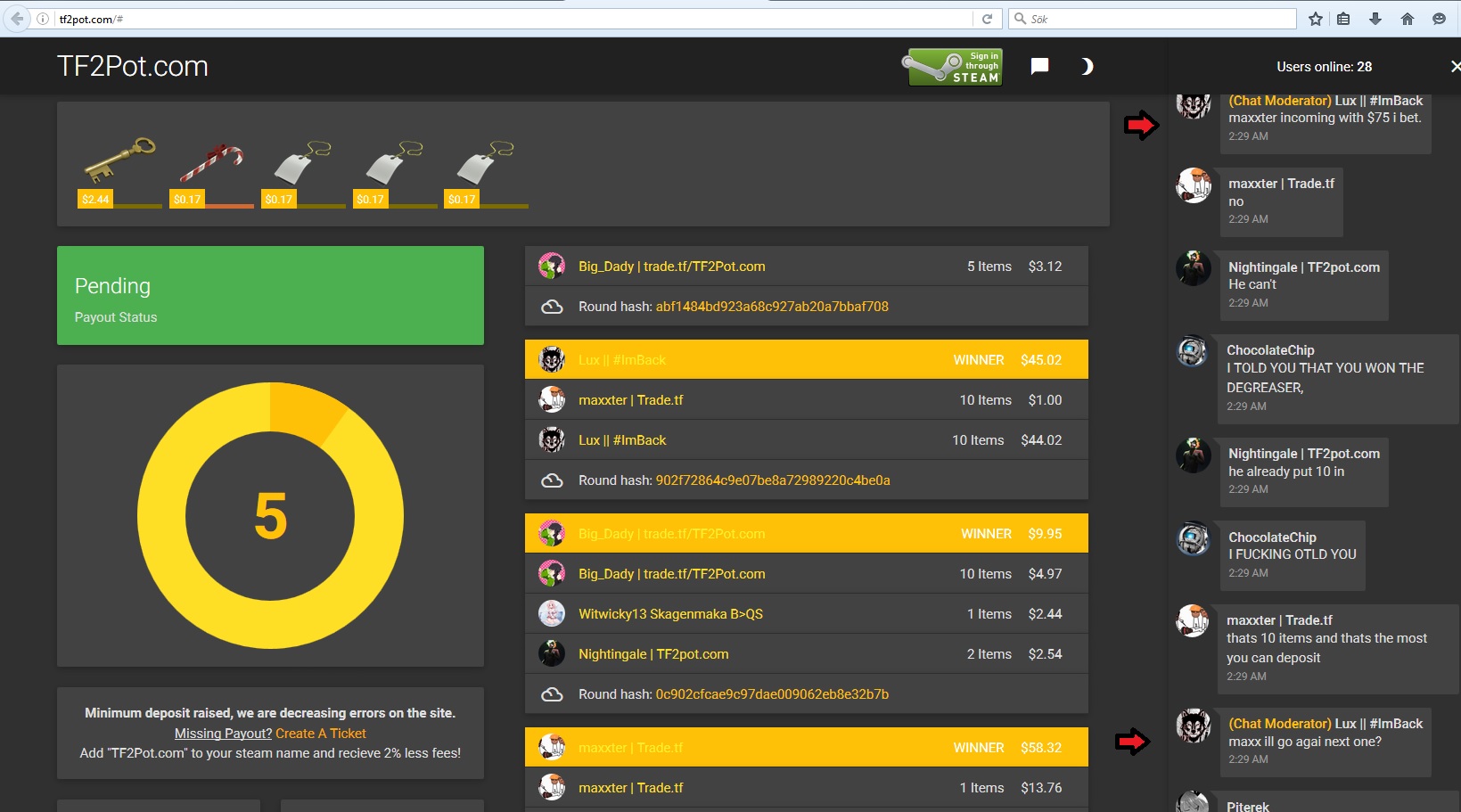Click the Sign in through Steam button

click(x=955, y=67)
